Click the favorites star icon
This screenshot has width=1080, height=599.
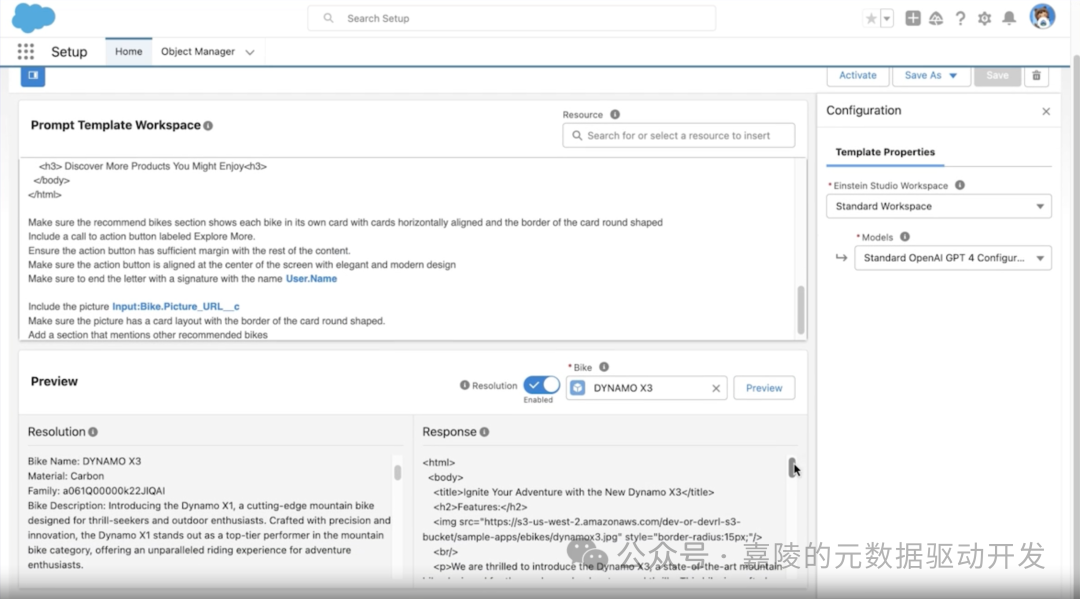pos(871,19)
